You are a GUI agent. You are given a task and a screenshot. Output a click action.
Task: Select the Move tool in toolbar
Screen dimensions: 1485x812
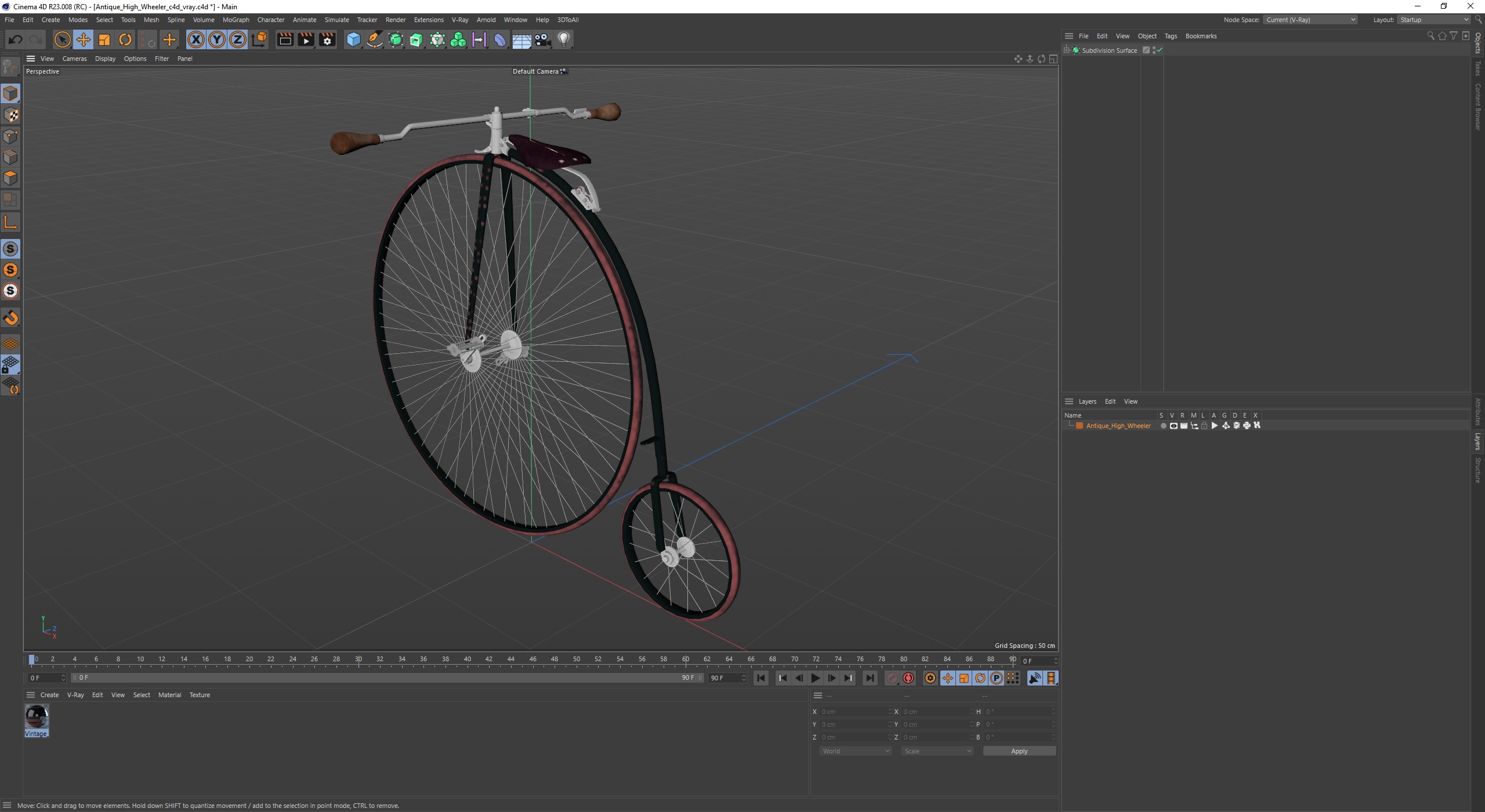click(84, 39)
